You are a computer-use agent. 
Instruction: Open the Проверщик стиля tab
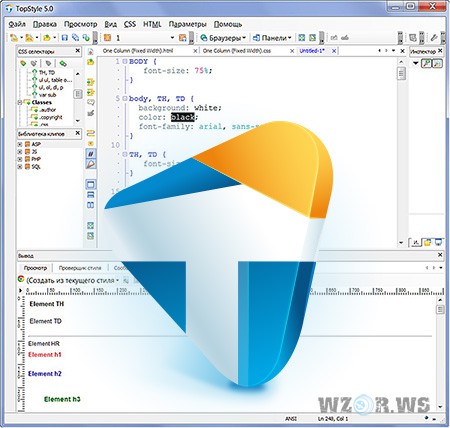[80, 268]
